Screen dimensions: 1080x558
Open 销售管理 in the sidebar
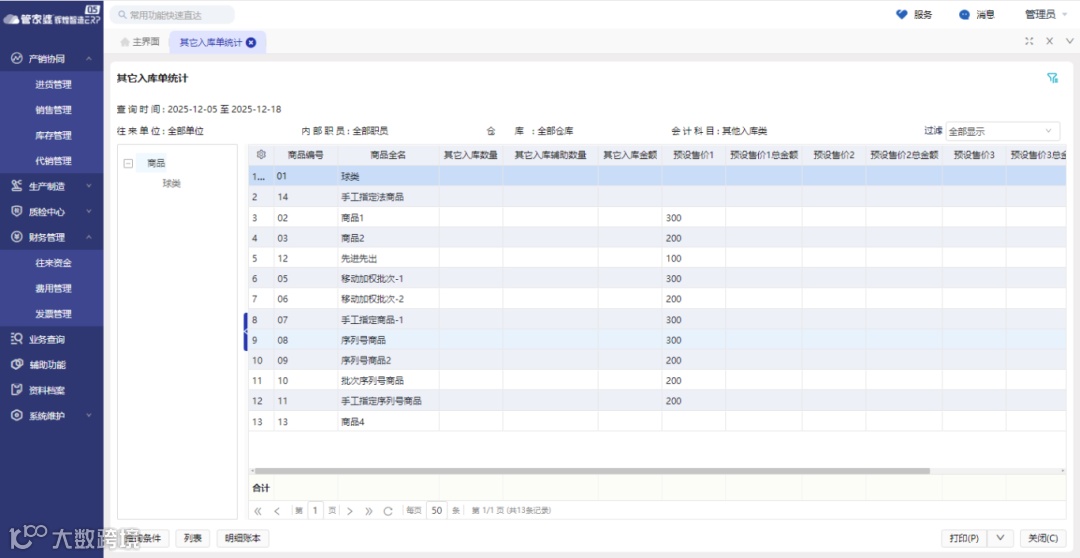click(53, 110)
